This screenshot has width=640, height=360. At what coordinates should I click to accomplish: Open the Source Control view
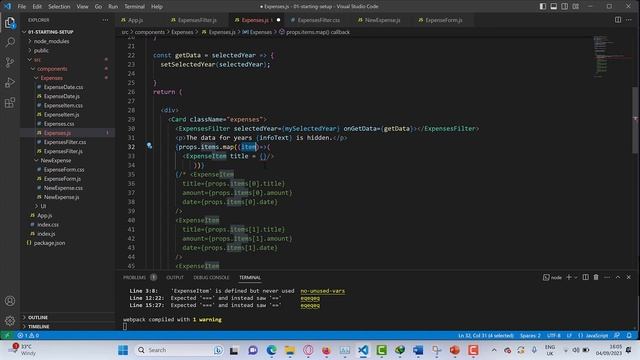[10, 62]
